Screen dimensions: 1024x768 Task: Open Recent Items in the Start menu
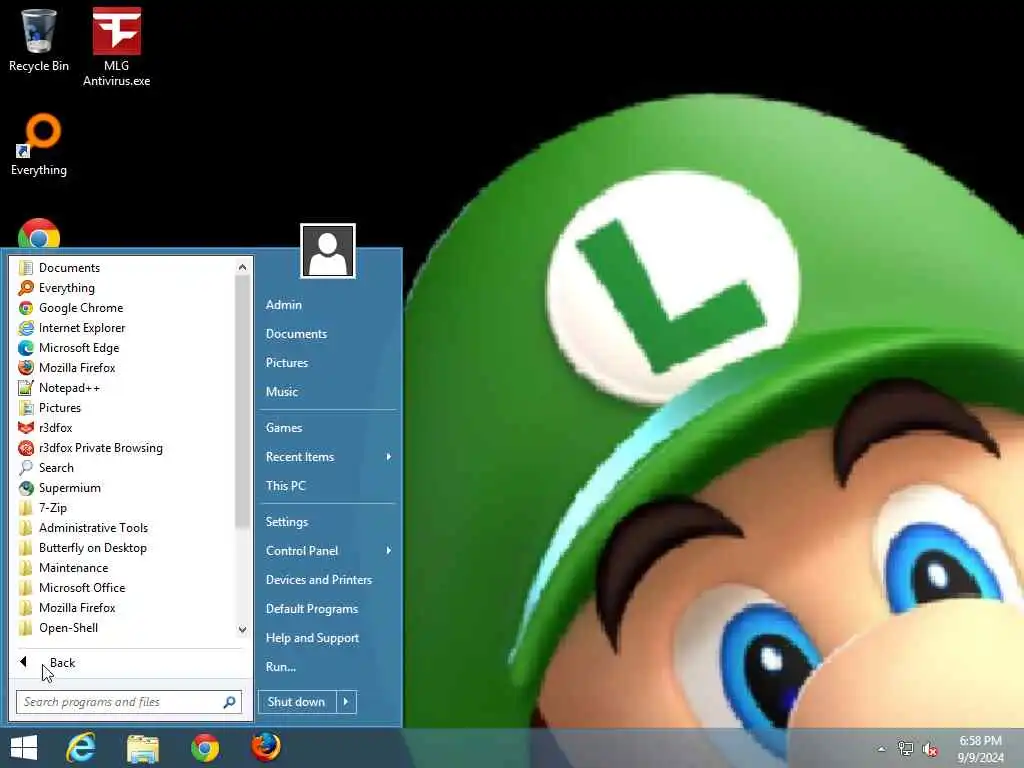[x=328, y=457]
